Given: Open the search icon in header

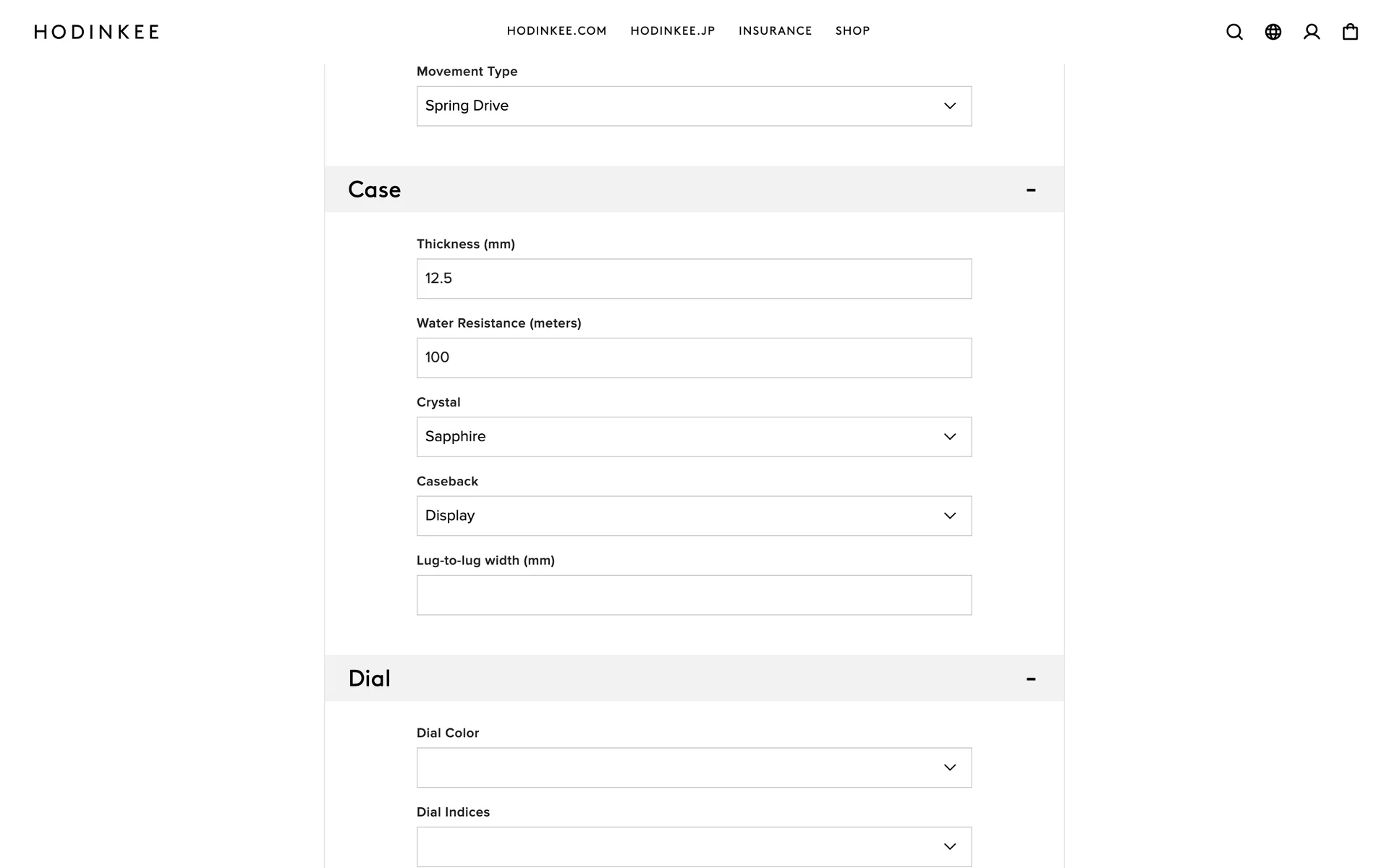Looking at the screenshot, I should point(1234,32).
